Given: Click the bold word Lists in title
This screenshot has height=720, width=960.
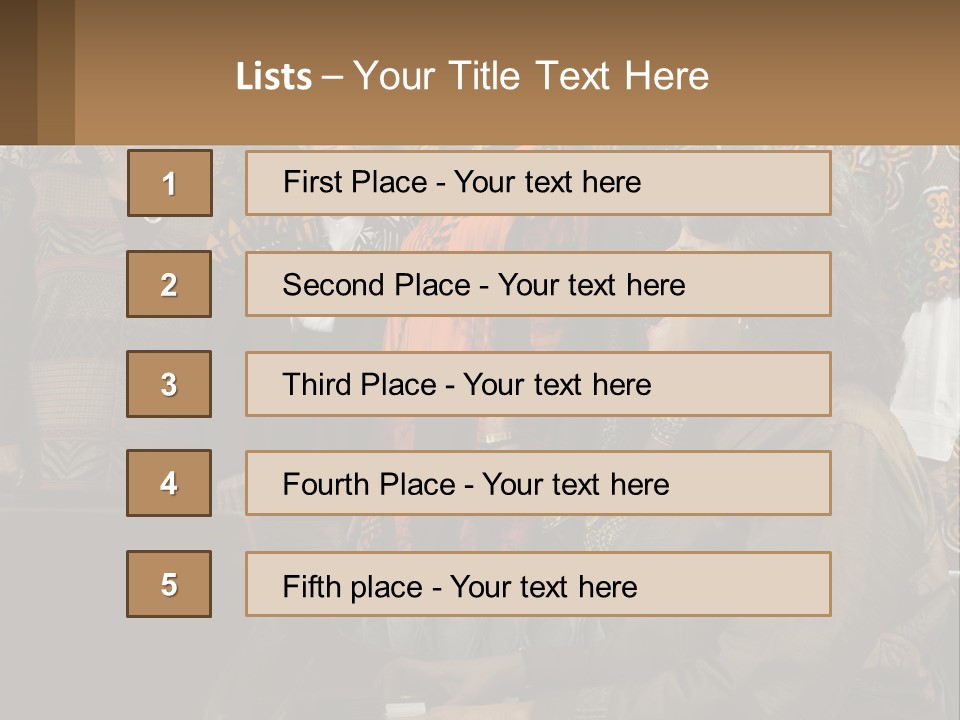Looking at the screenshot, I should point(274,77).
